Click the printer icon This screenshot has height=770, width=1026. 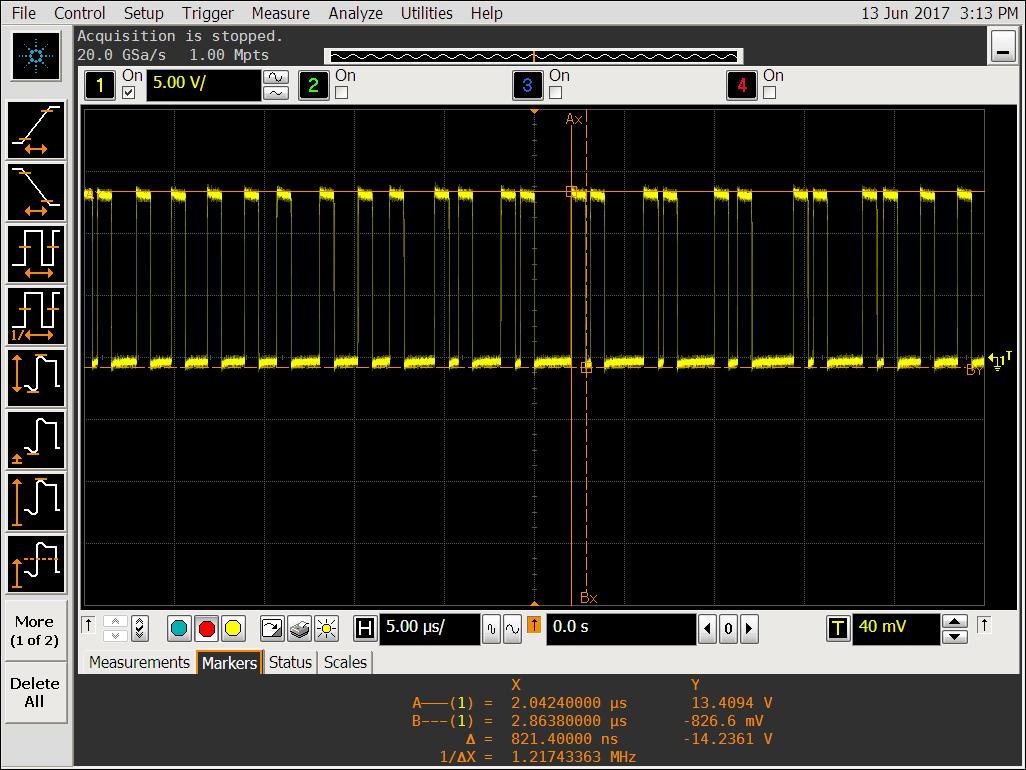click(x=299, y=629)
